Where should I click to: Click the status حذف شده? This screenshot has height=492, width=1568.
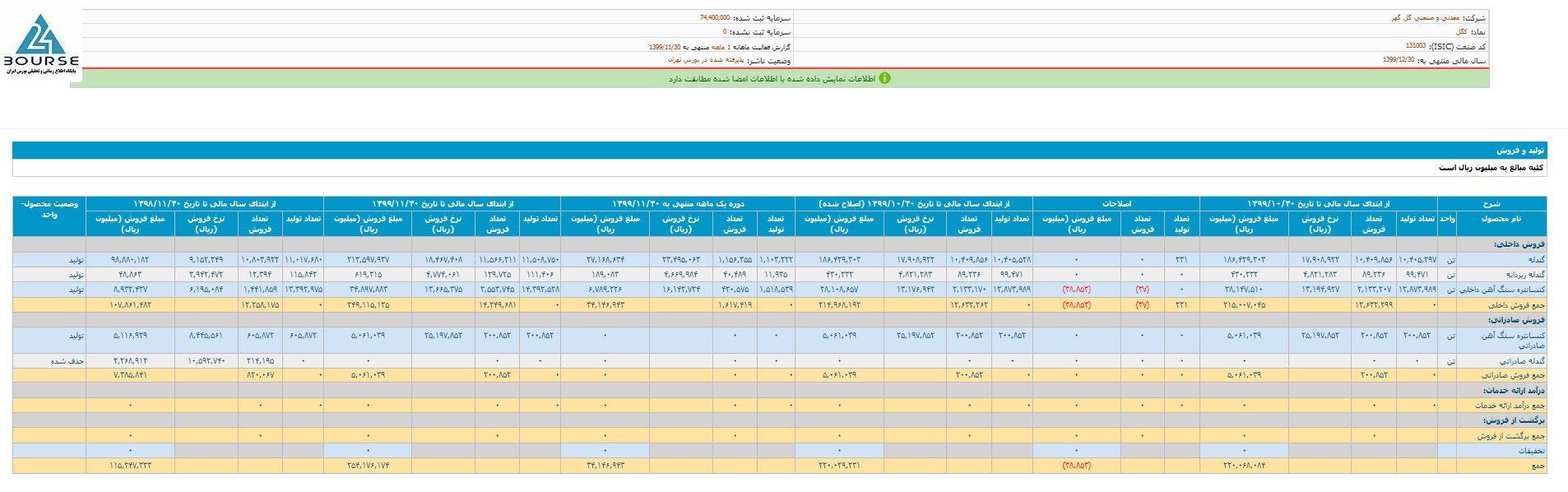point(67,361)
